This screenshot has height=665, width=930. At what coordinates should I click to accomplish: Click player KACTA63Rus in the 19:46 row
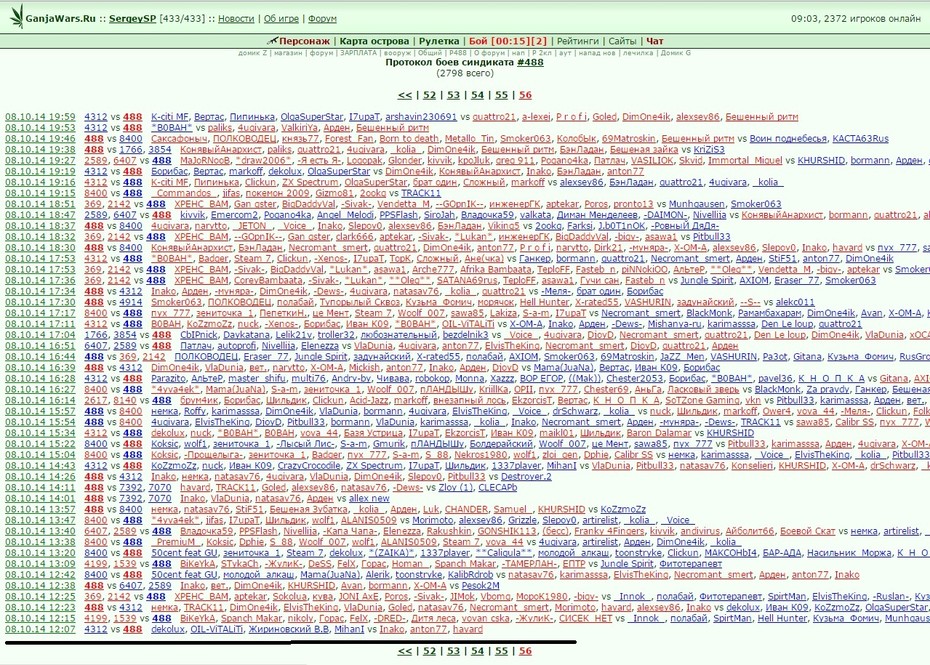(860, 139)
